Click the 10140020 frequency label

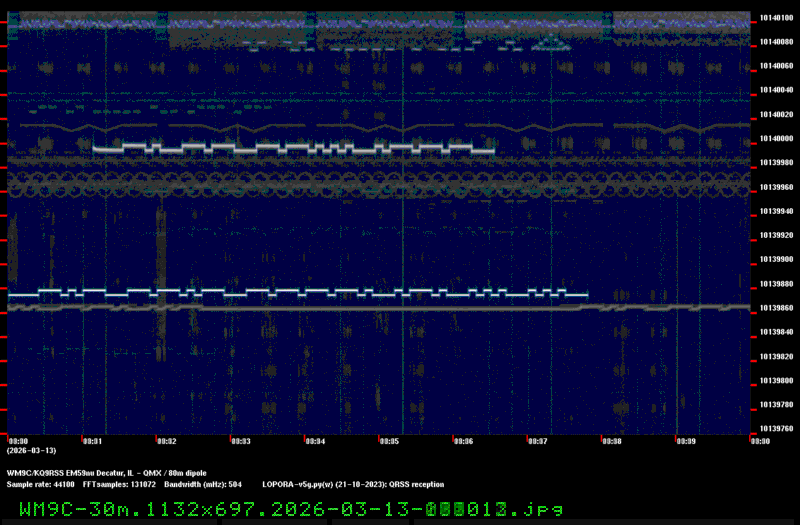[776, 114]
